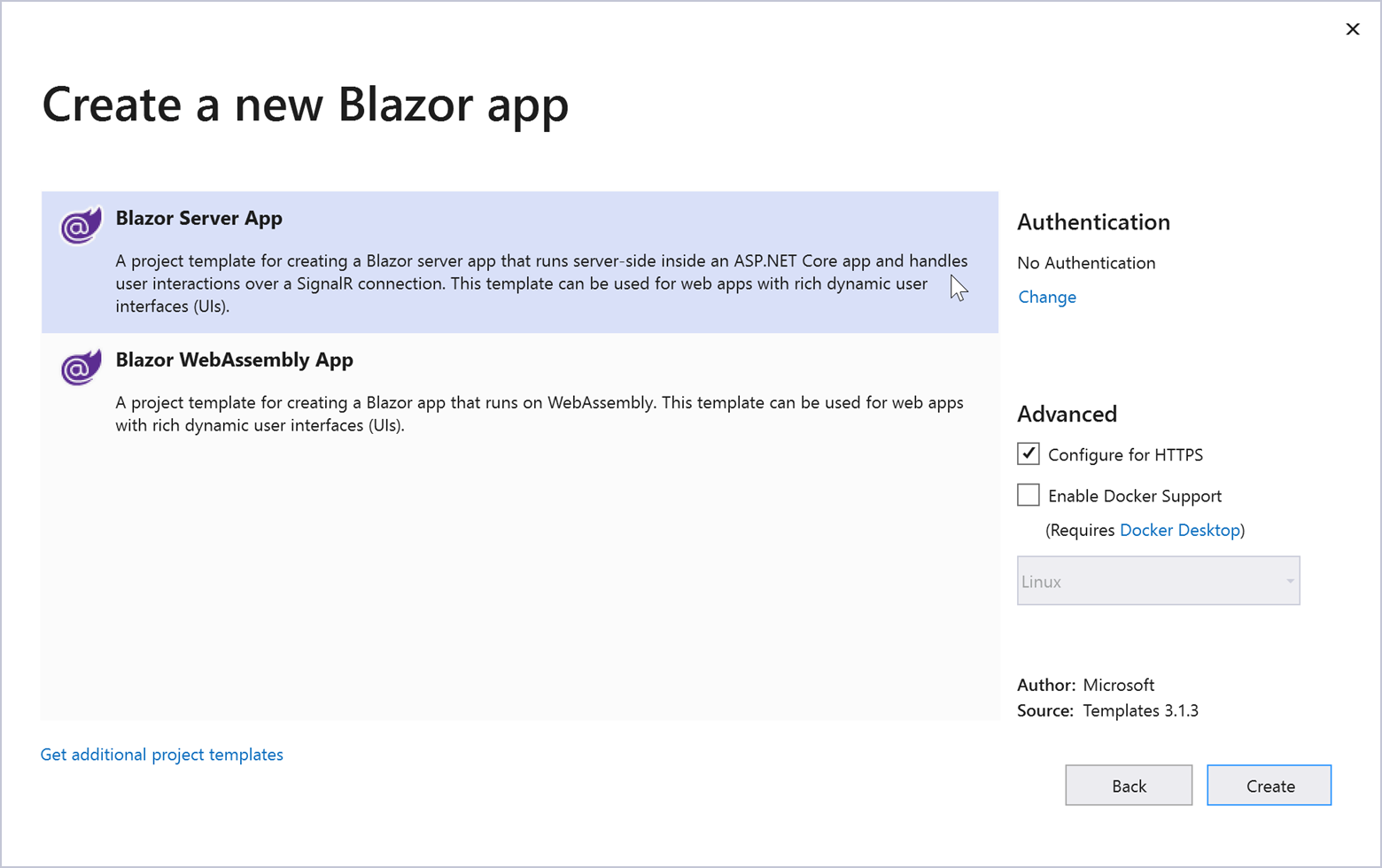Open 'Get additional project templates' link
This screenshot has height=868, width=1382.
[x=162, y=755]
